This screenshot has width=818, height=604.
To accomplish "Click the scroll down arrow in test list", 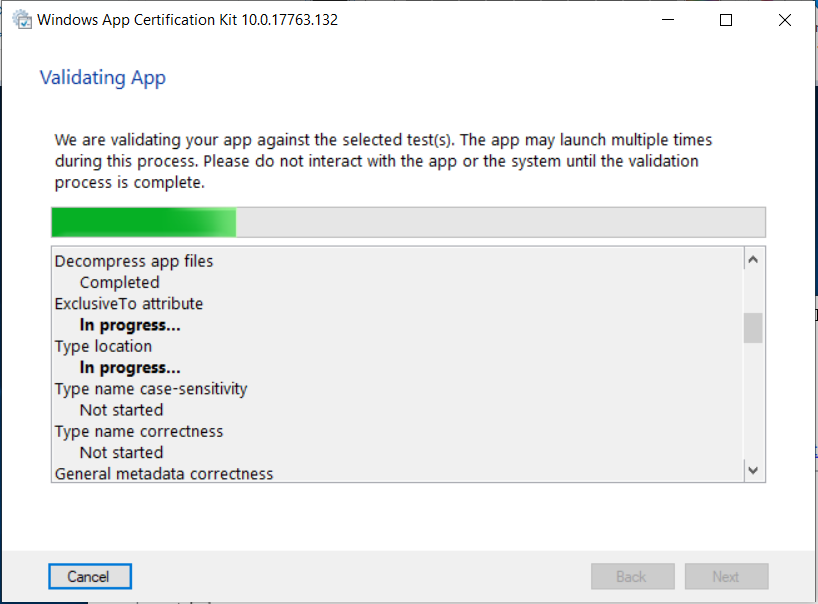I will pos(753,470).
